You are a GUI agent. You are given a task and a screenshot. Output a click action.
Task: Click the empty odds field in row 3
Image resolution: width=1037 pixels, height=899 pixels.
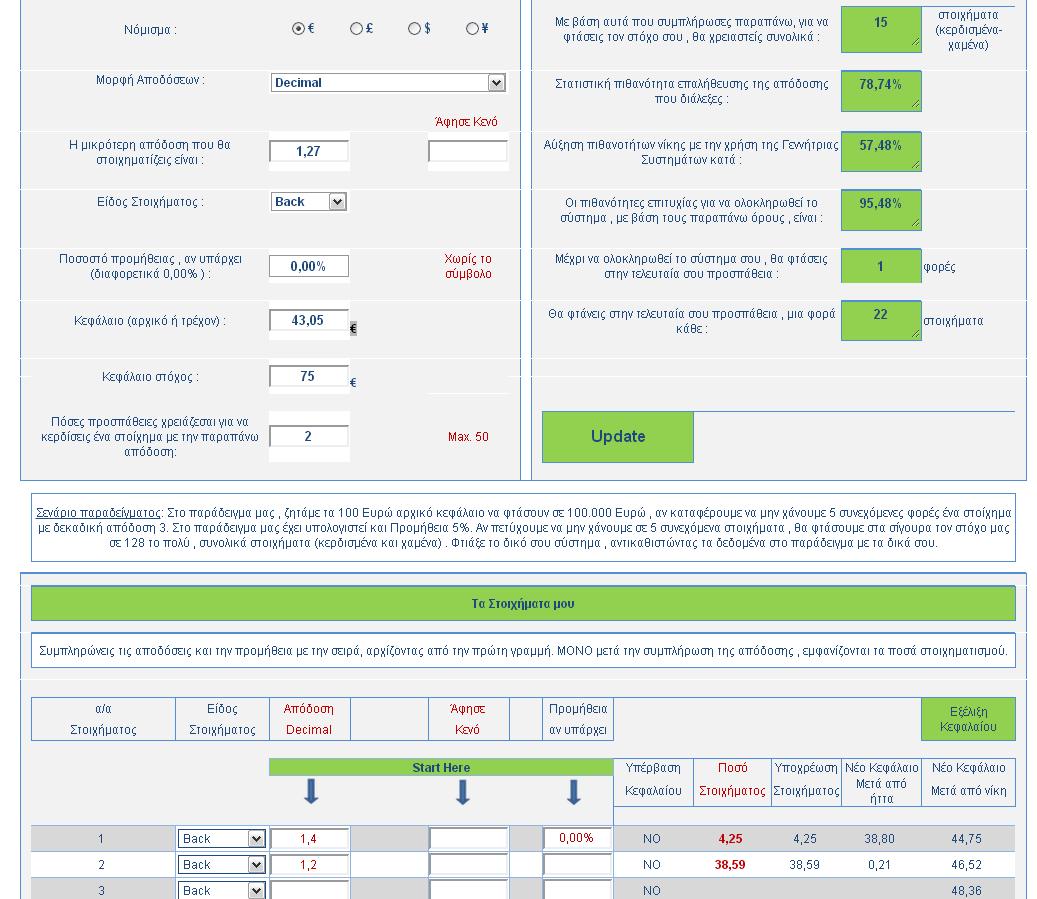pos(309,890)
